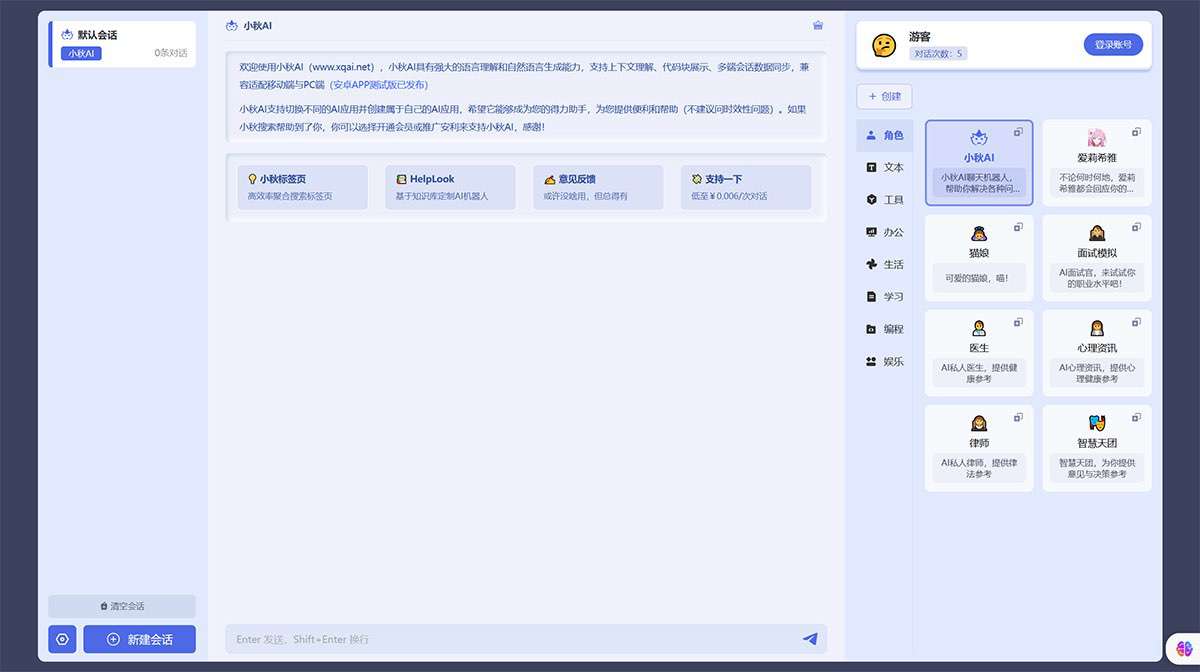Switch to the 娱乐 category tab
The width and height of the screenshot is (1200, 672).
(885, 361)
